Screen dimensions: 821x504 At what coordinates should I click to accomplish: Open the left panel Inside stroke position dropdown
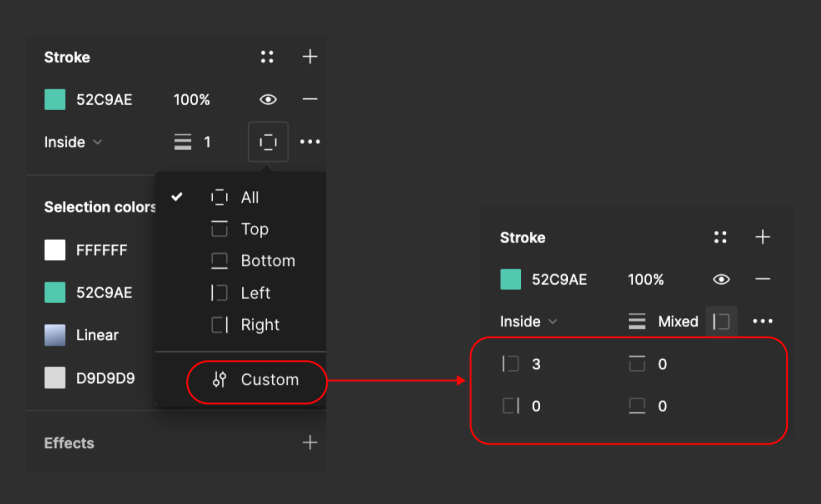pos(73,142)
